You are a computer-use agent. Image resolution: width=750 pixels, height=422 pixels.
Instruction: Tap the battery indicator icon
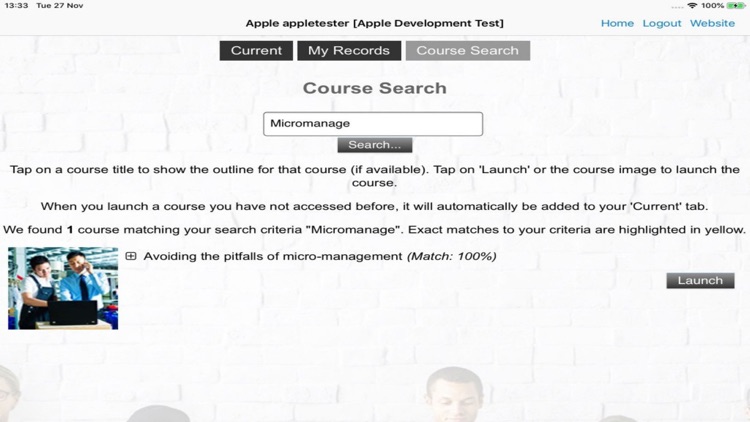736,6
